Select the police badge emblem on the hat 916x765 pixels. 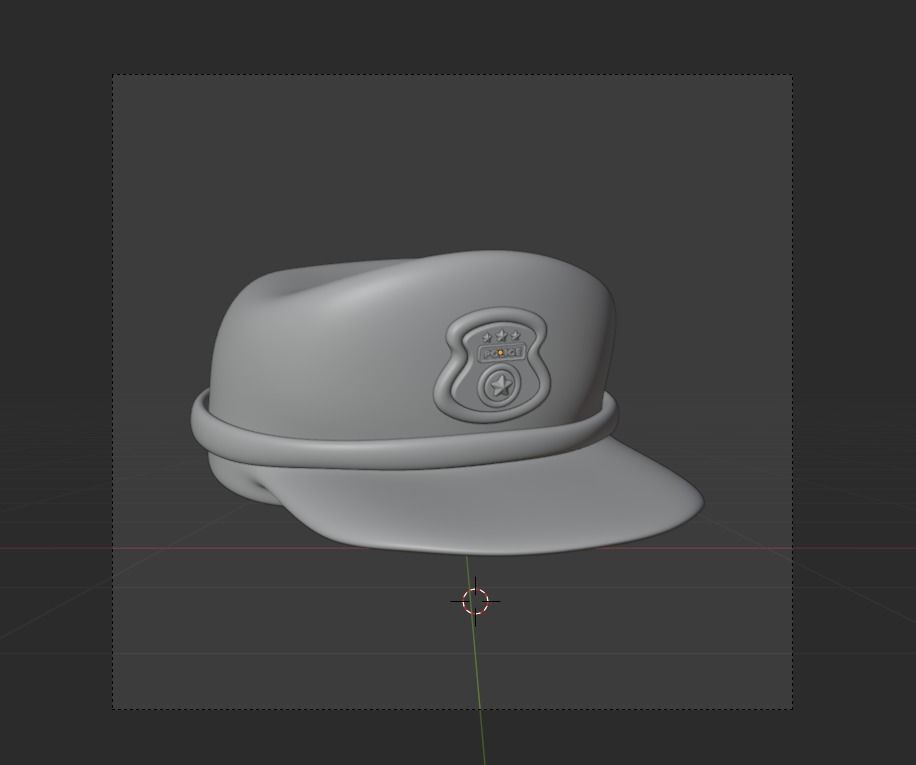point(492,365)
